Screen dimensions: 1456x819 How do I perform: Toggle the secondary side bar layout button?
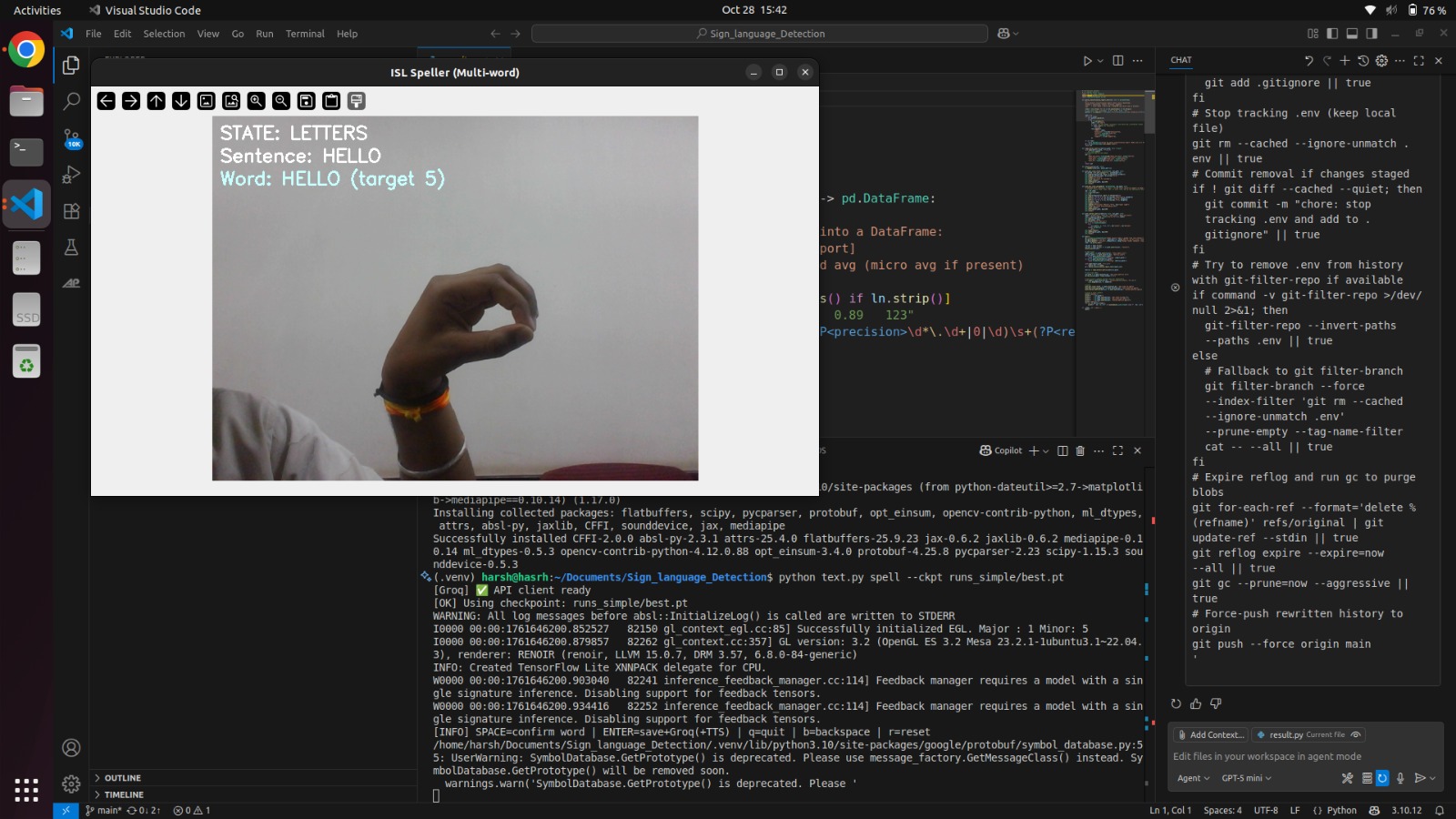(1371, 34)
